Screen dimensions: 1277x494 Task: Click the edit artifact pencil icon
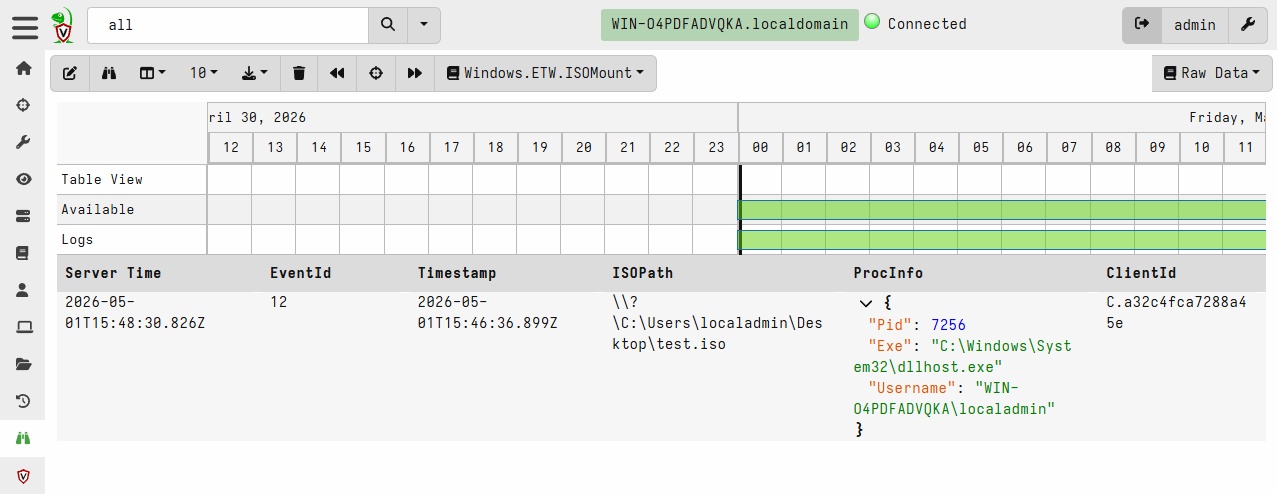click(70, 73)
